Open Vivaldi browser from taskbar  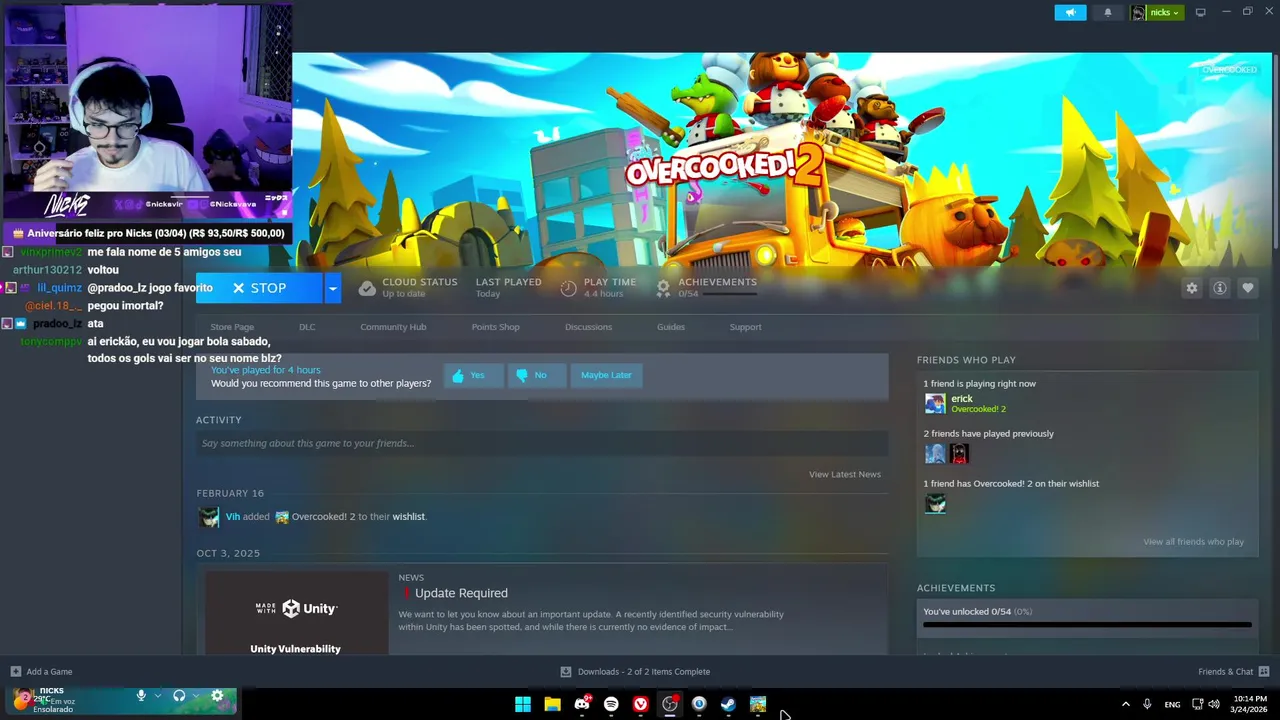641,704
